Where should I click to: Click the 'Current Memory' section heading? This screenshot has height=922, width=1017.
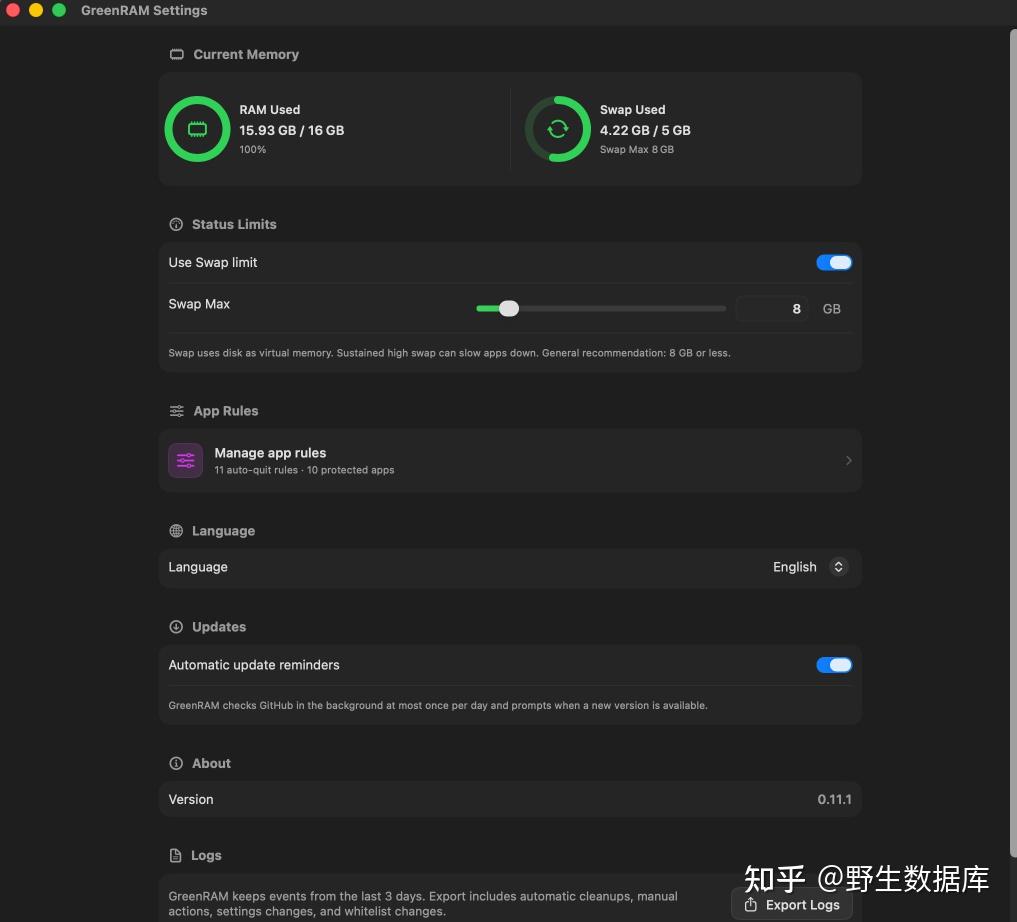pos(246,54)
